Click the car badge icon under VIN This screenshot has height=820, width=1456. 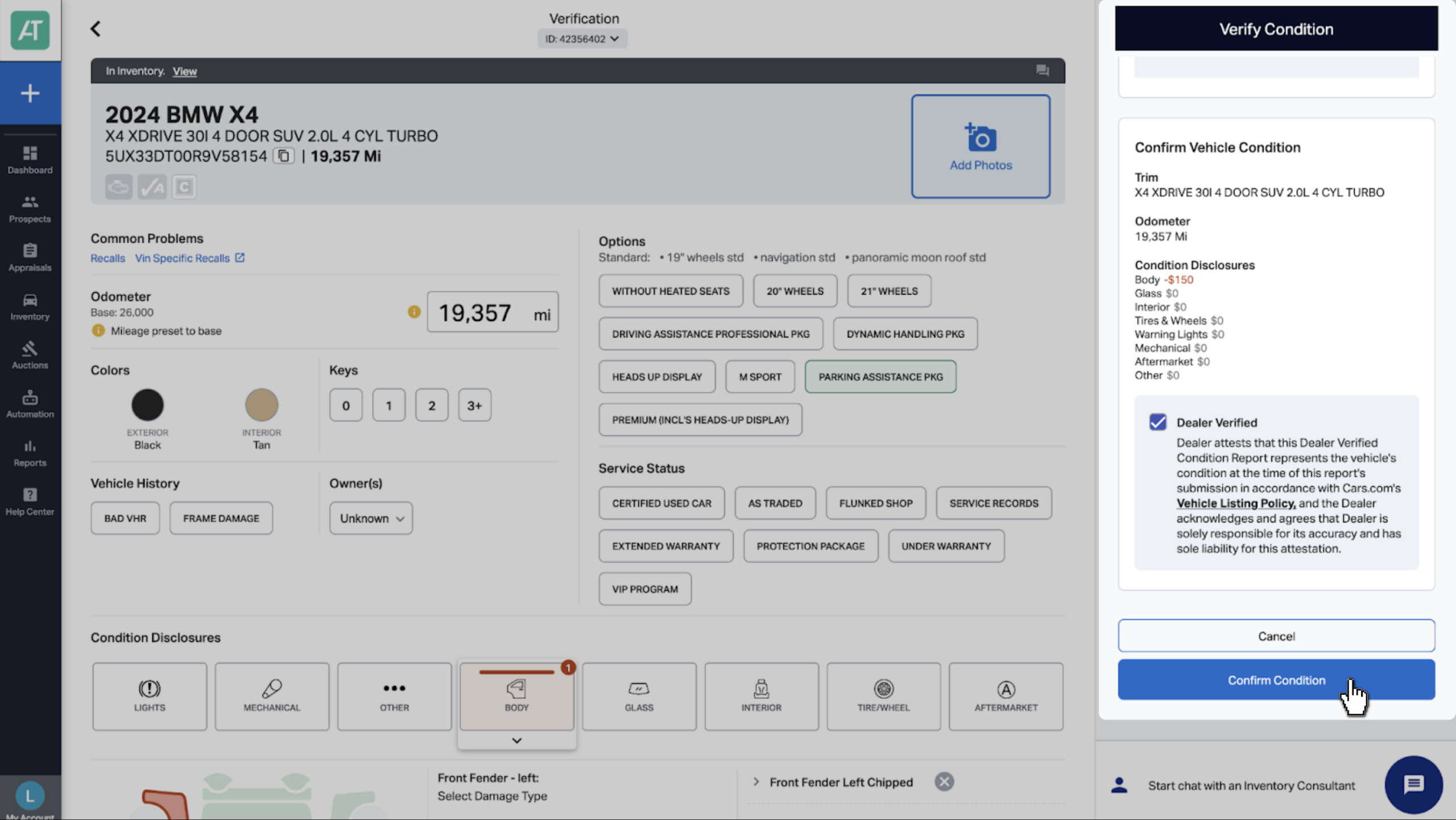pyautogui.click(x=119, y=187)
